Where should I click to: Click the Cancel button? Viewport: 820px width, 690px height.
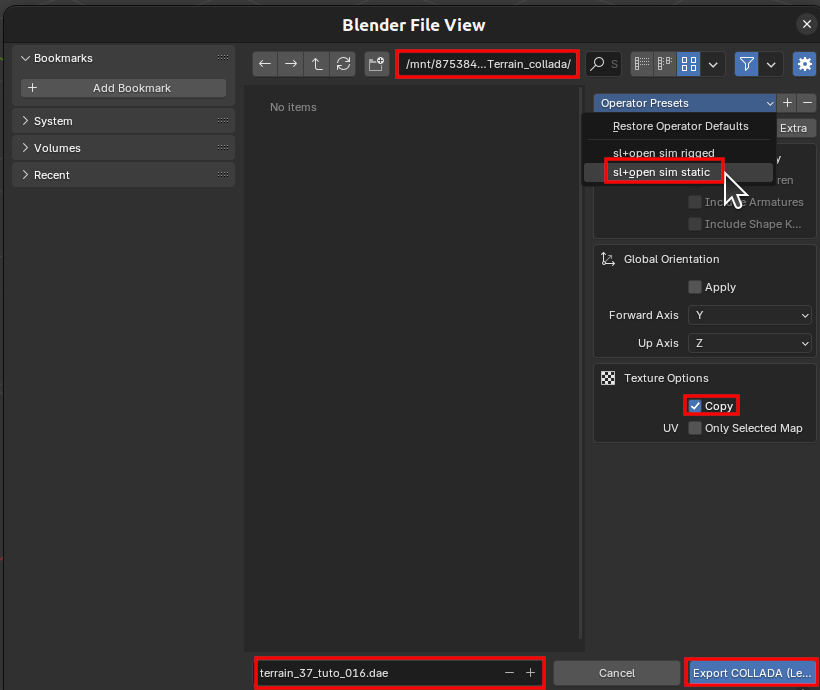[x=617, y=673]
